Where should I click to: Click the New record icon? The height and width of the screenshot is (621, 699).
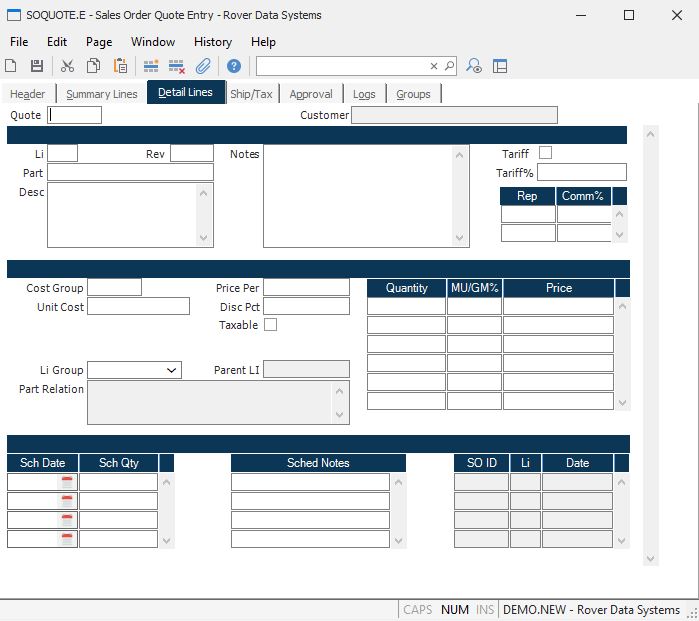pyautogui.click(x=11, y=66)
